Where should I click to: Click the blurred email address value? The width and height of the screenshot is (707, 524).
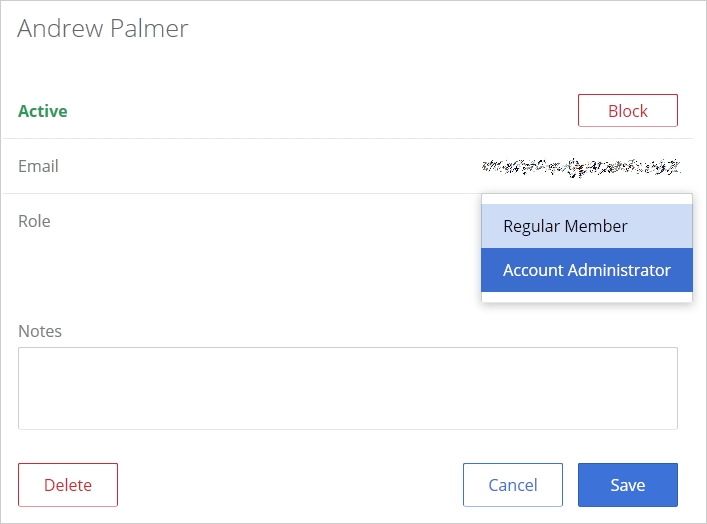click(x=580, y=166)
